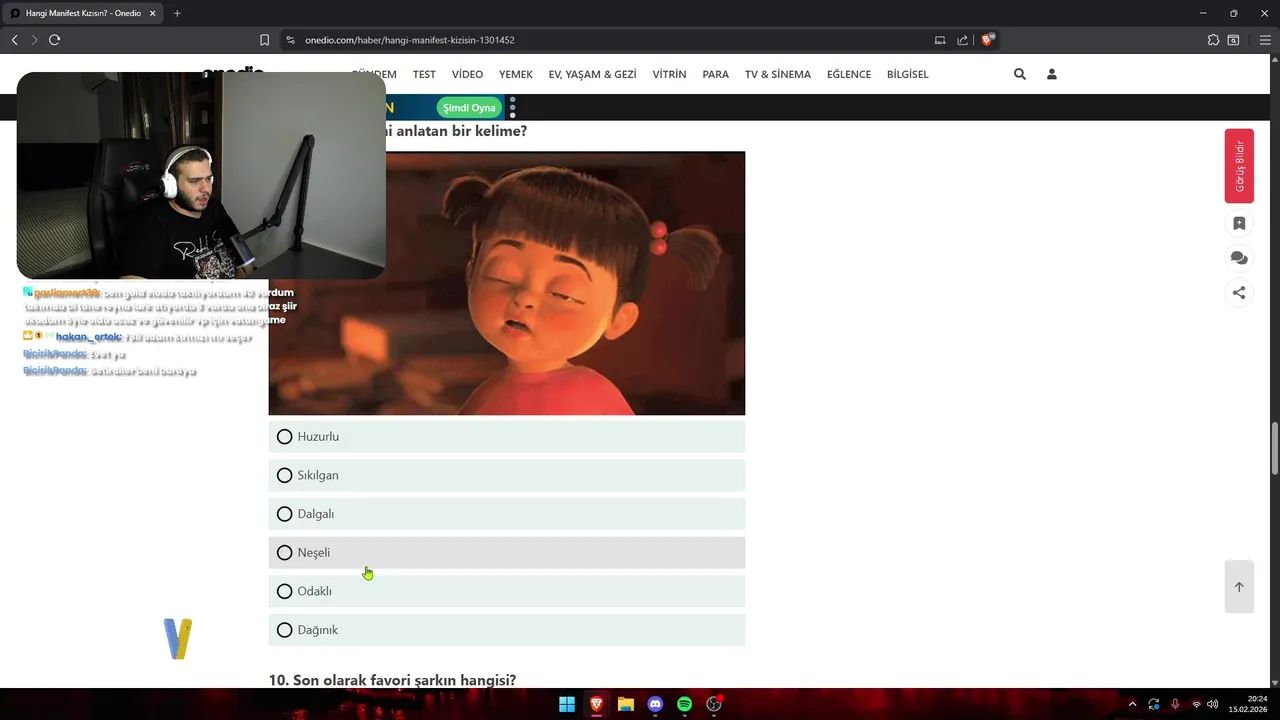Open the BİLGİSEL menu item

point(907,74)
